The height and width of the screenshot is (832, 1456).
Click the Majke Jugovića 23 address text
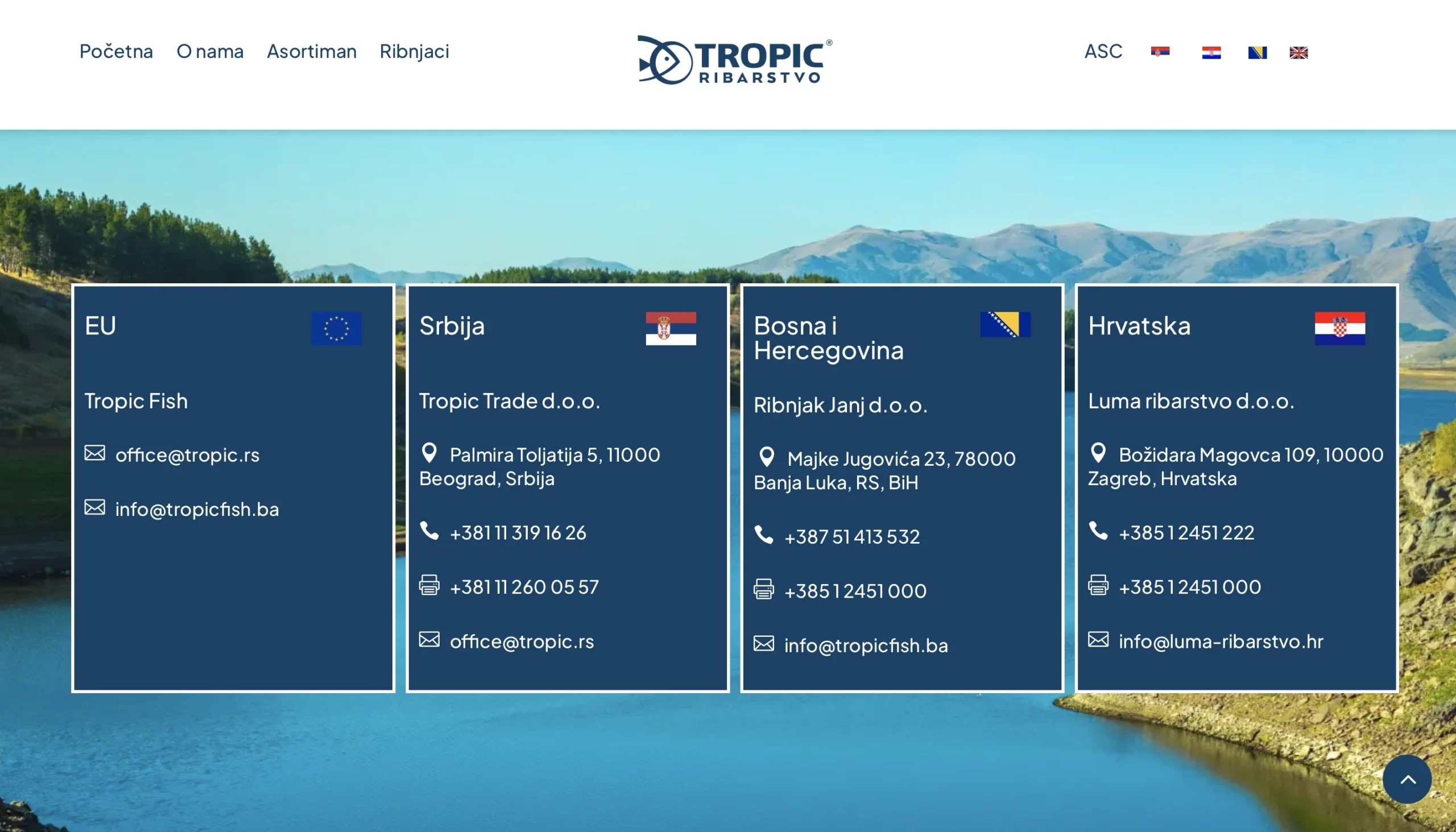[884, 470]
